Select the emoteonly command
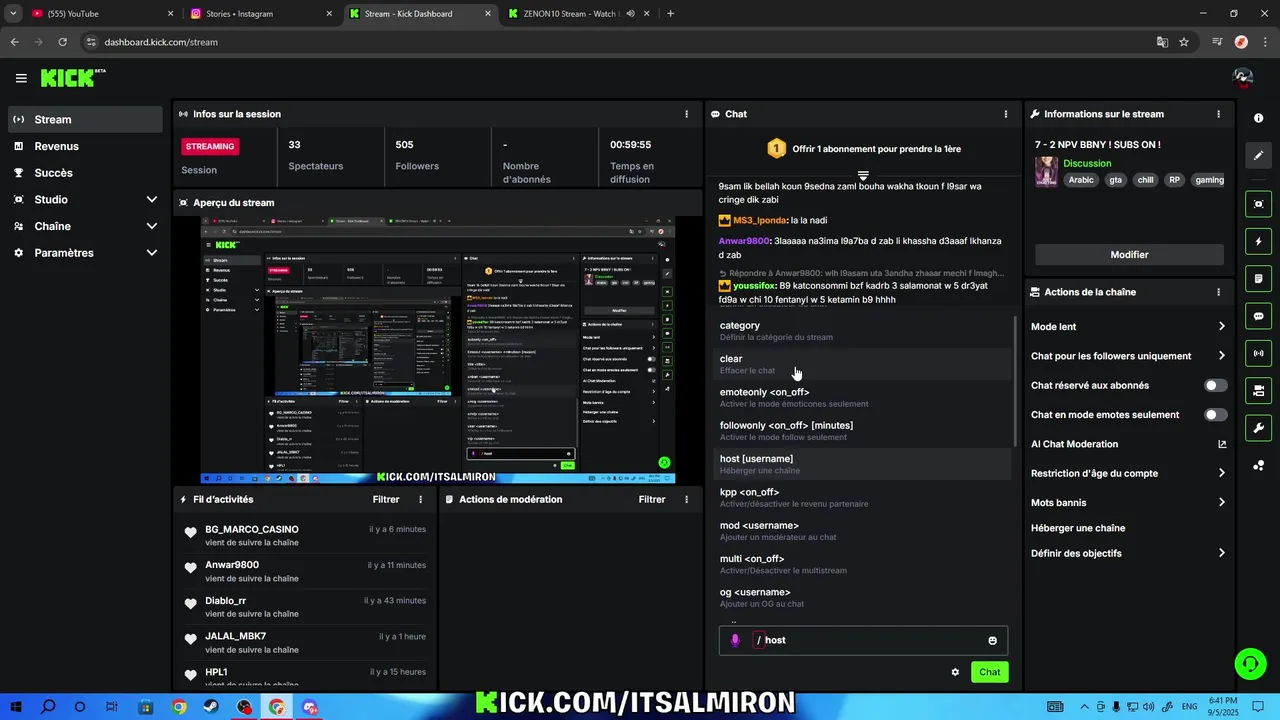 point(864,397)
